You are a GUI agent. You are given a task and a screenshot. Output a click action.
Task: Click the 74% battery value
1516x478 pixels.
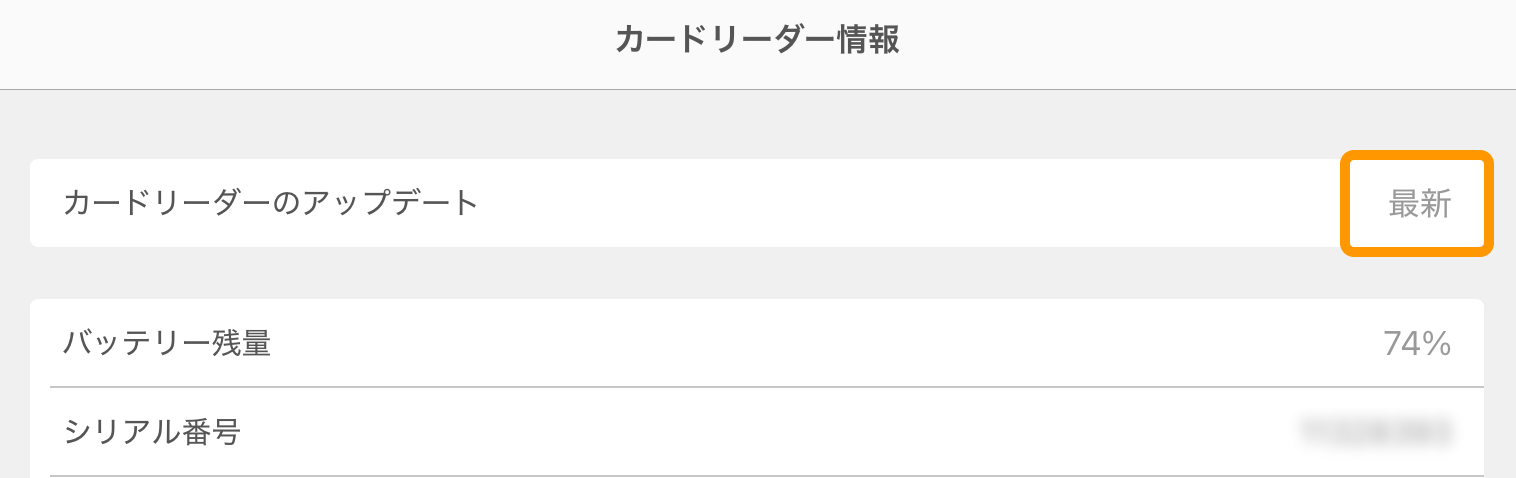(x=1417, y=344)
